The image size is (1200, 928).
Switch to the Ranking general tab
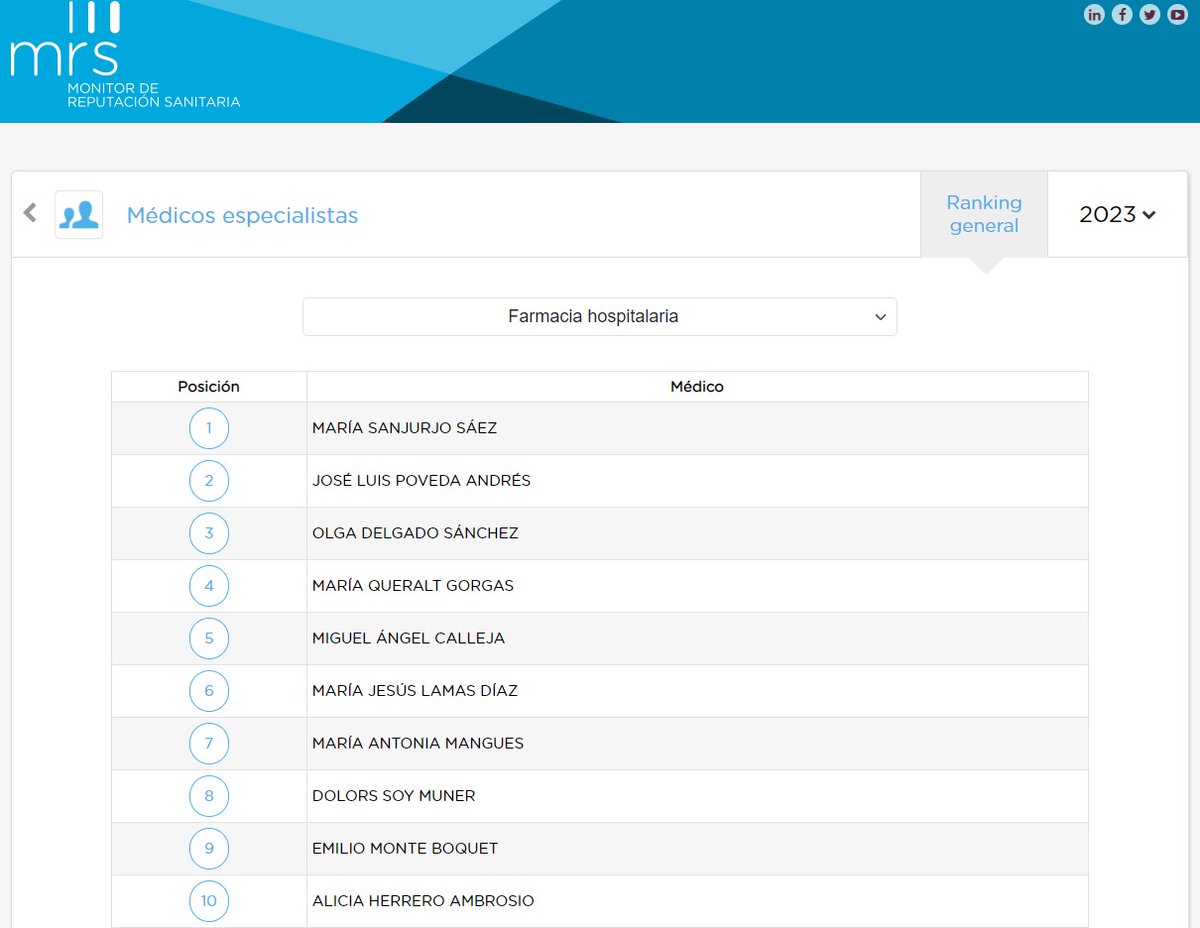point(984,214)
